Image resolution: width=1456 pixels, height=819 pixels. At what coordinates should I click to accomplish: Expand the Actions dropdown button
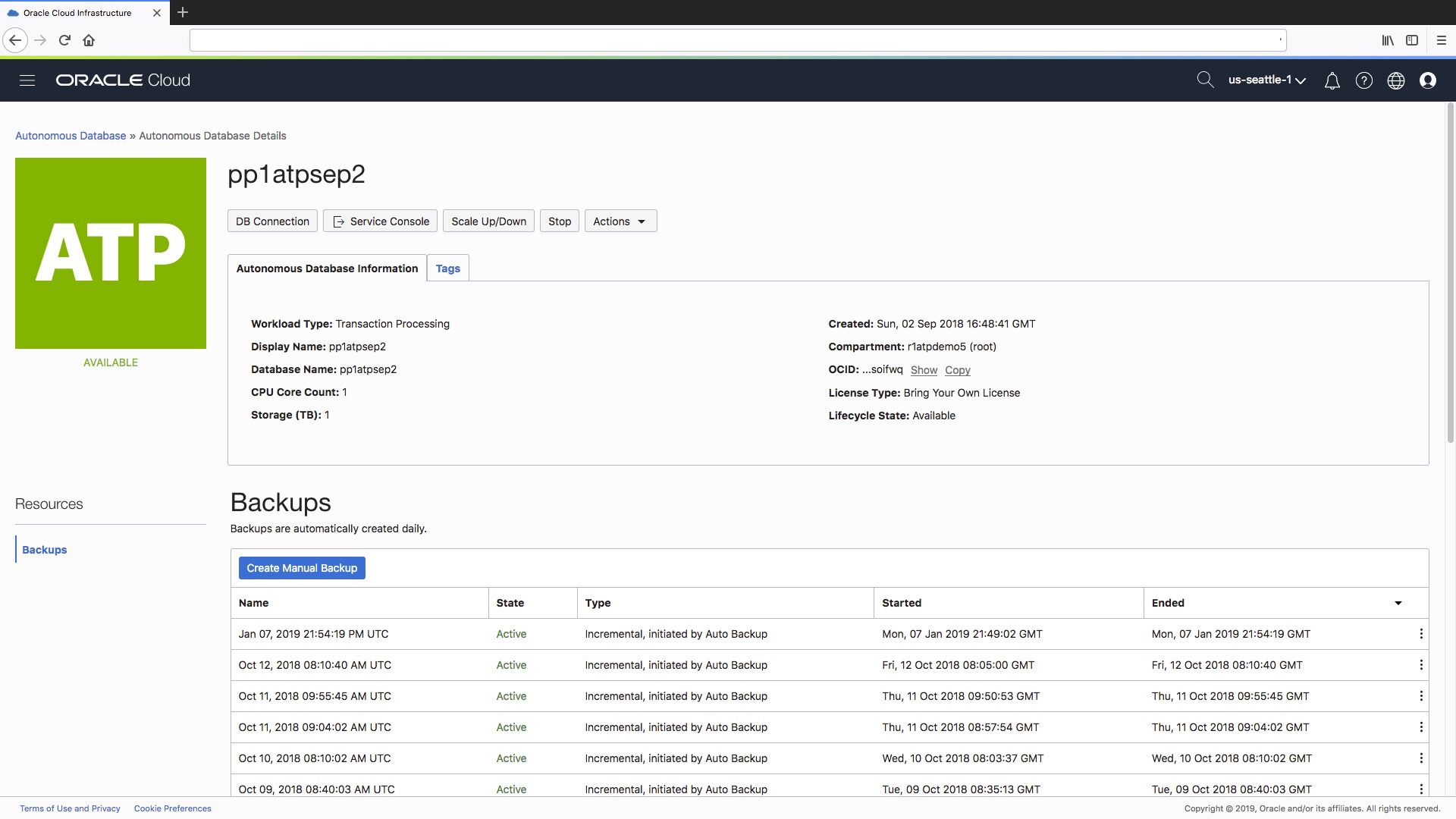[x=620, y=221]
